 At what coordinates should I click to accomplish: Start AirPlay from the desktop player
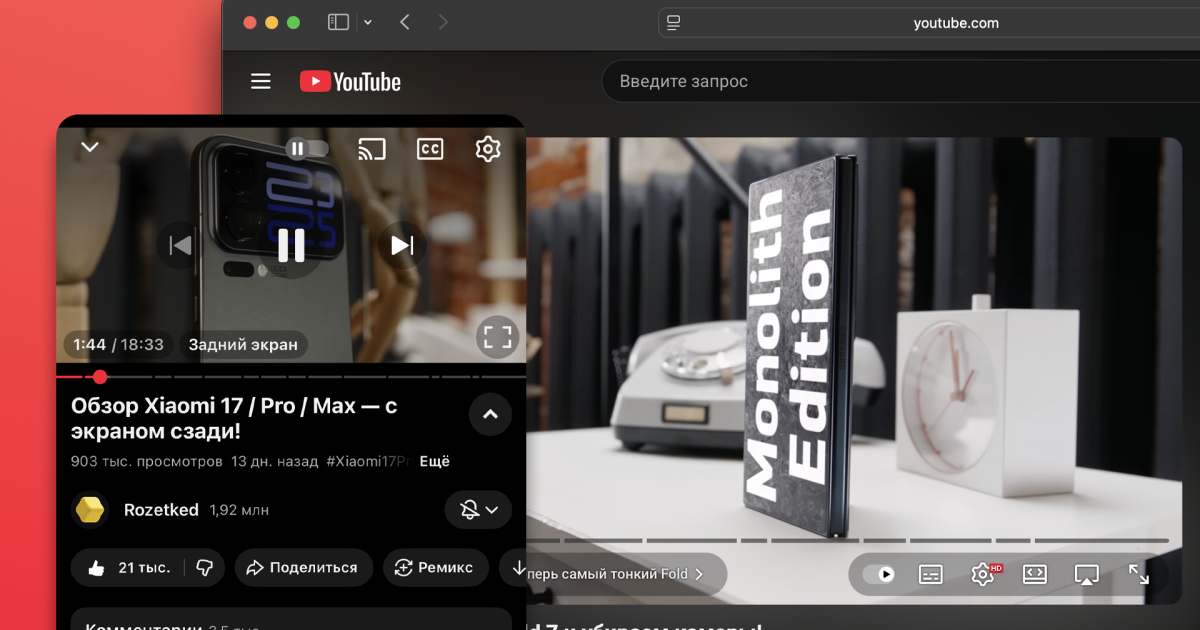(1086, 574)
